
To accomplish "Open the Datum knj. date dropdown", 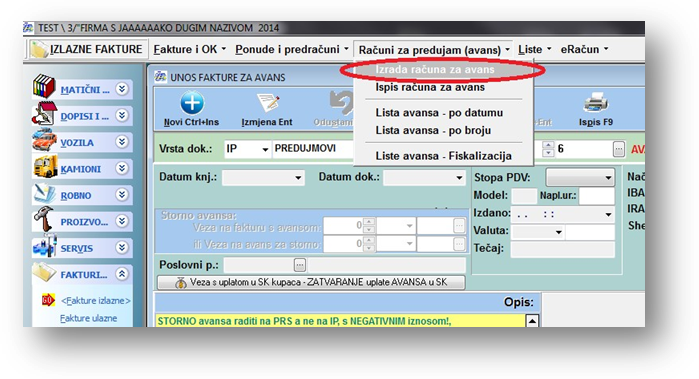I will [x=298, y=178].
